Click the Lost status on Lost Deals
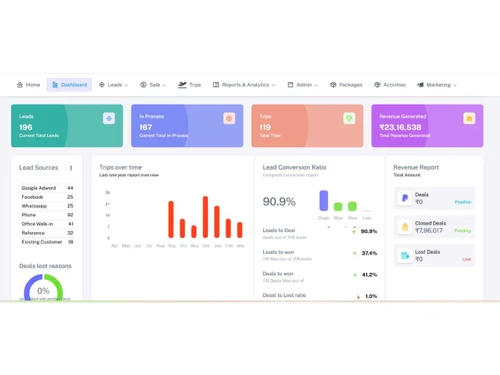Image resolution: width=500 pixels, height=375 pixels. 467,259
